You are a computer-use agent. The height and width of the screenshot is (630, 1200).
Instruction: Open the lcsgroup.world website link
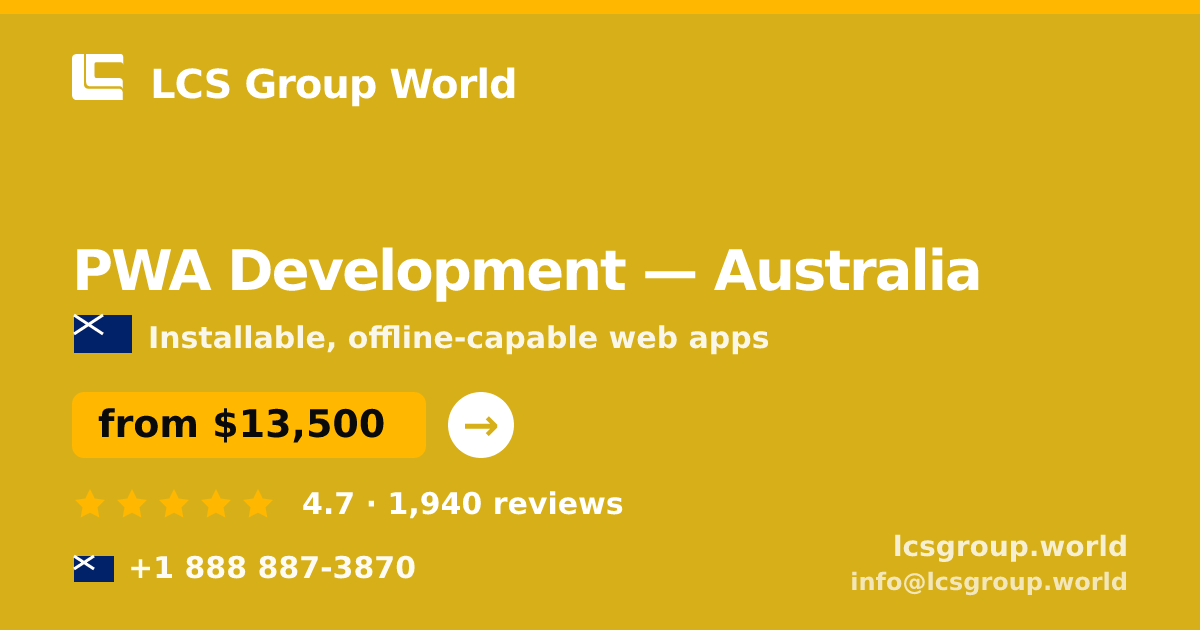(x=1010, y=547)
